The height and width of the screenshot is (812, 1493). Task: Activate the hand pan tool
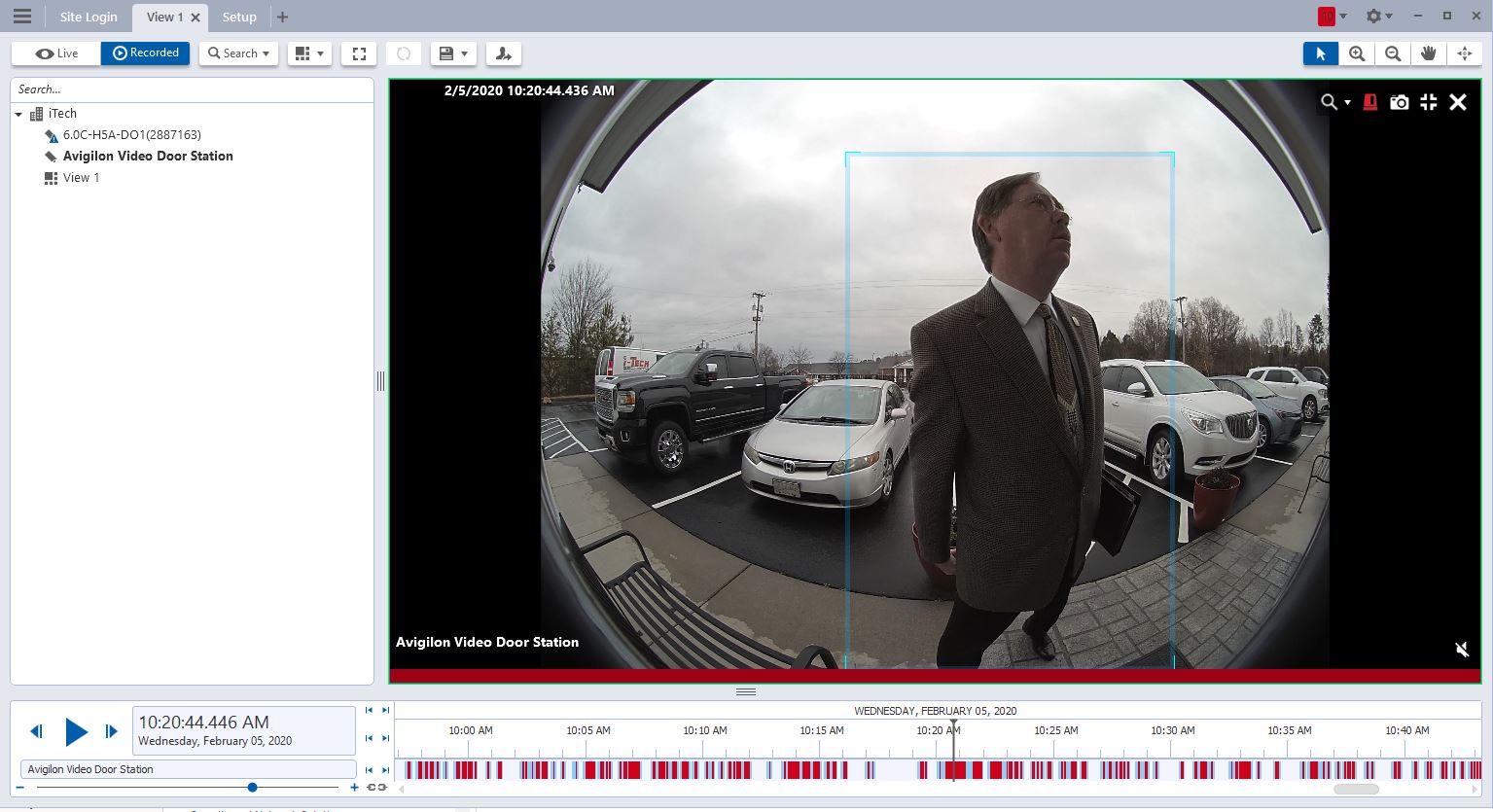click(x=1428, y=53)
